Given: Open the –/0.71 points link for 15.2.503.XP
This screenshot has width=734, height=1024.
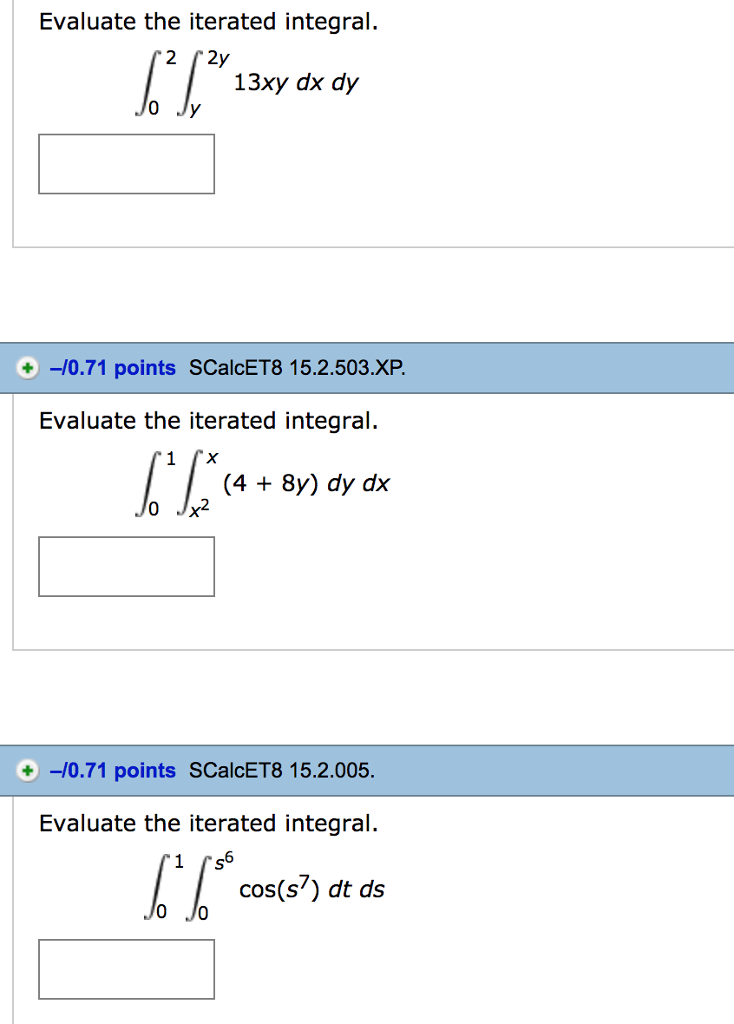Looking at the screenshot, I should [x=113, y=369].
